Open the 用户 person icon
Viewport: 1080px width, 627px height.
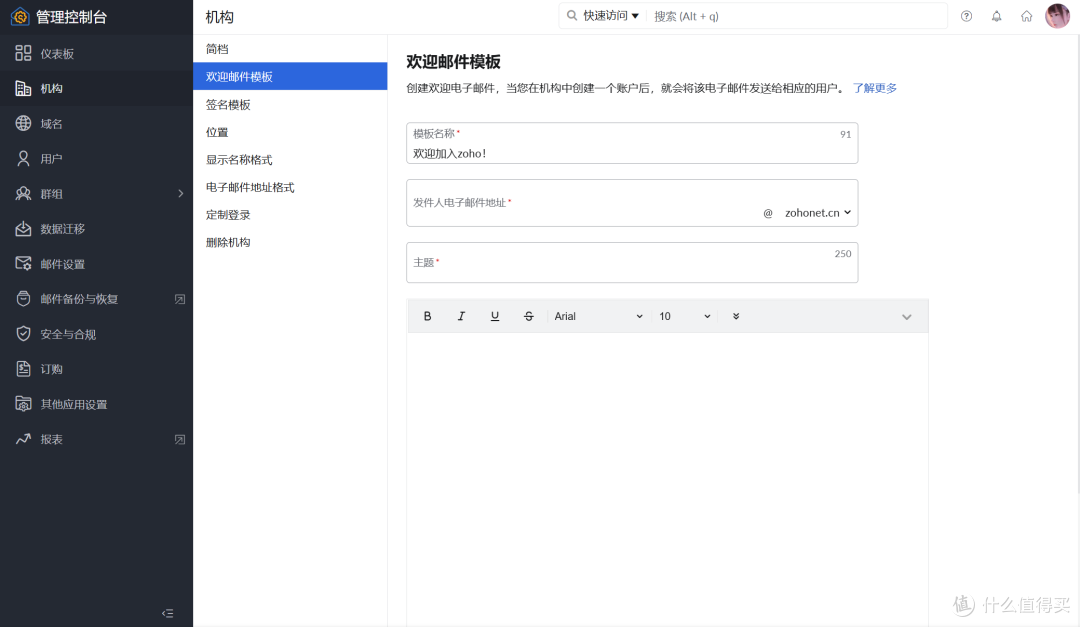click(23, 158)
